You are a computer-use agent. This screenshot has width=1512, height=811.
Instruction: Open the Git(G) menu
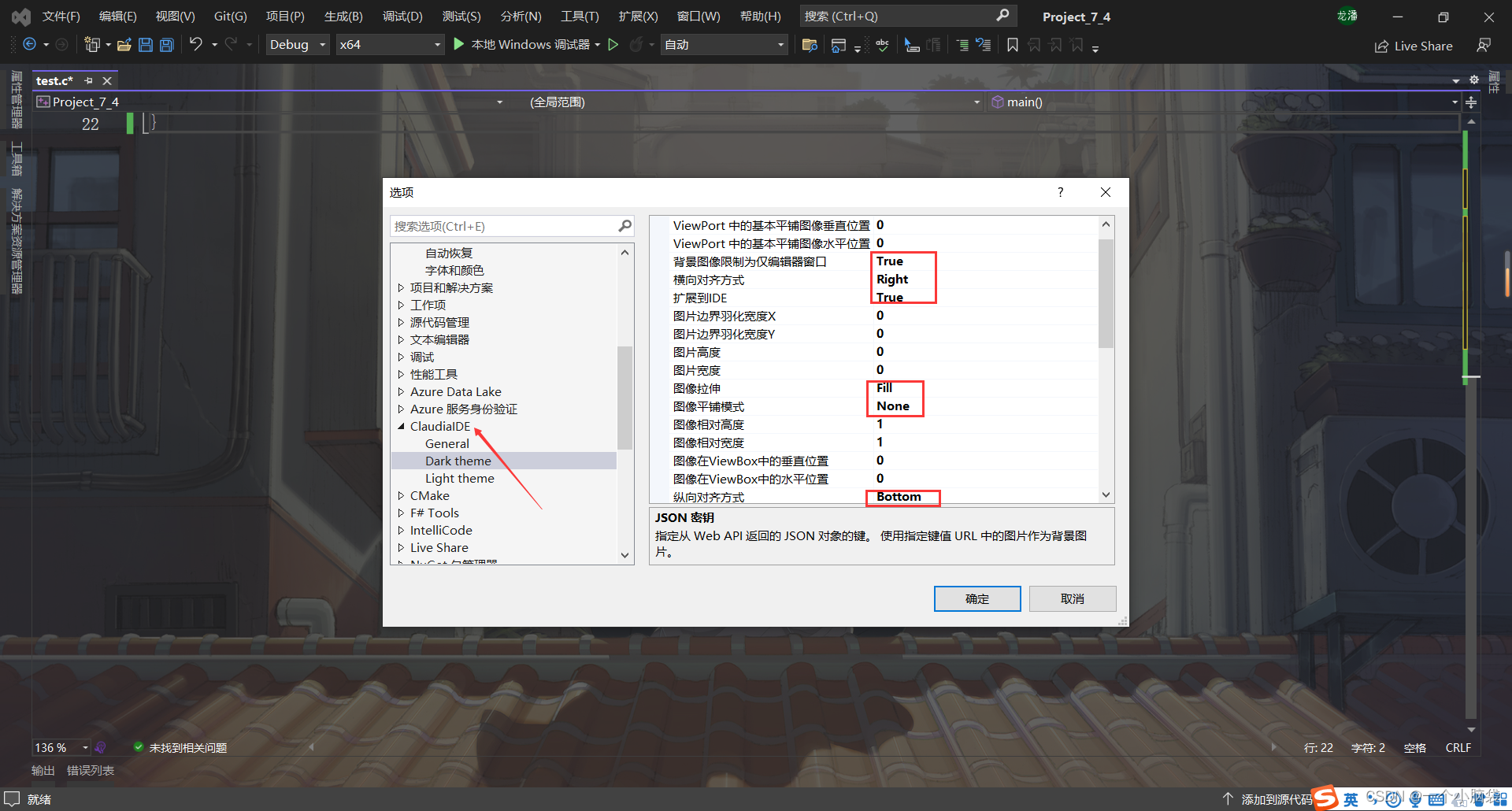click(x=231, y=16)
